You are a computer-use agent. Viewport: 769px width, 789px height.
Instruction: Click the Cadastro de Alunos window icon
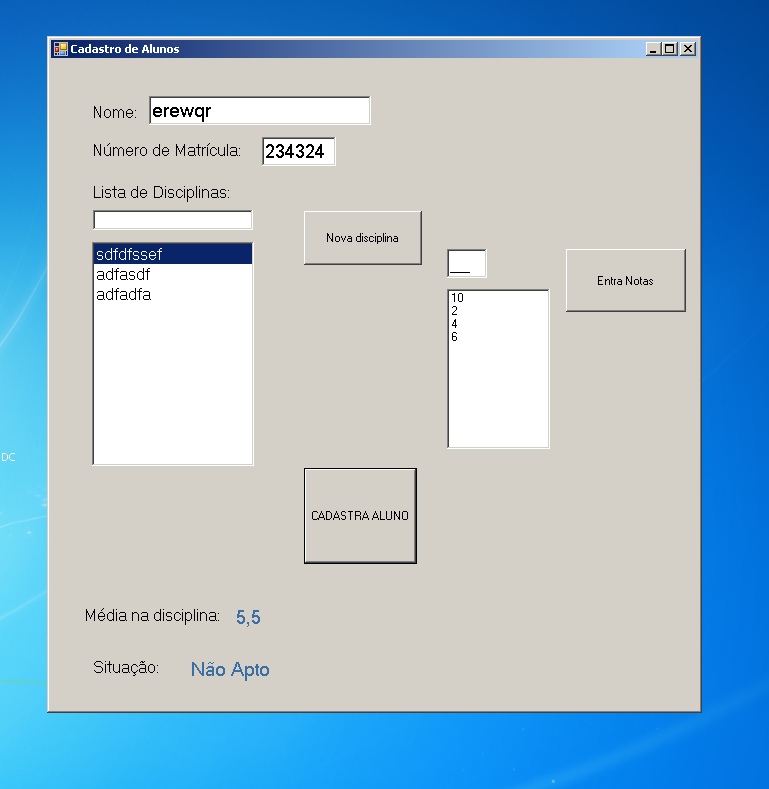point(60,49)
